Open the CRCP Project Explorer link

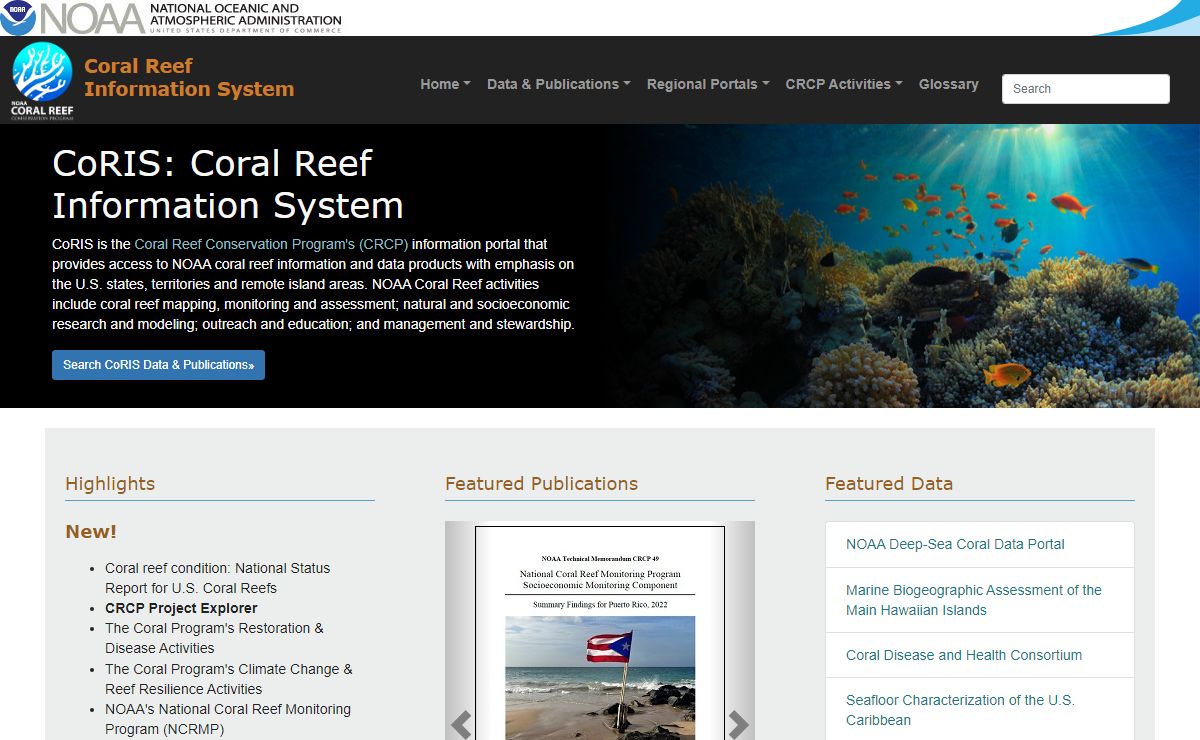(x=181, y=608)
